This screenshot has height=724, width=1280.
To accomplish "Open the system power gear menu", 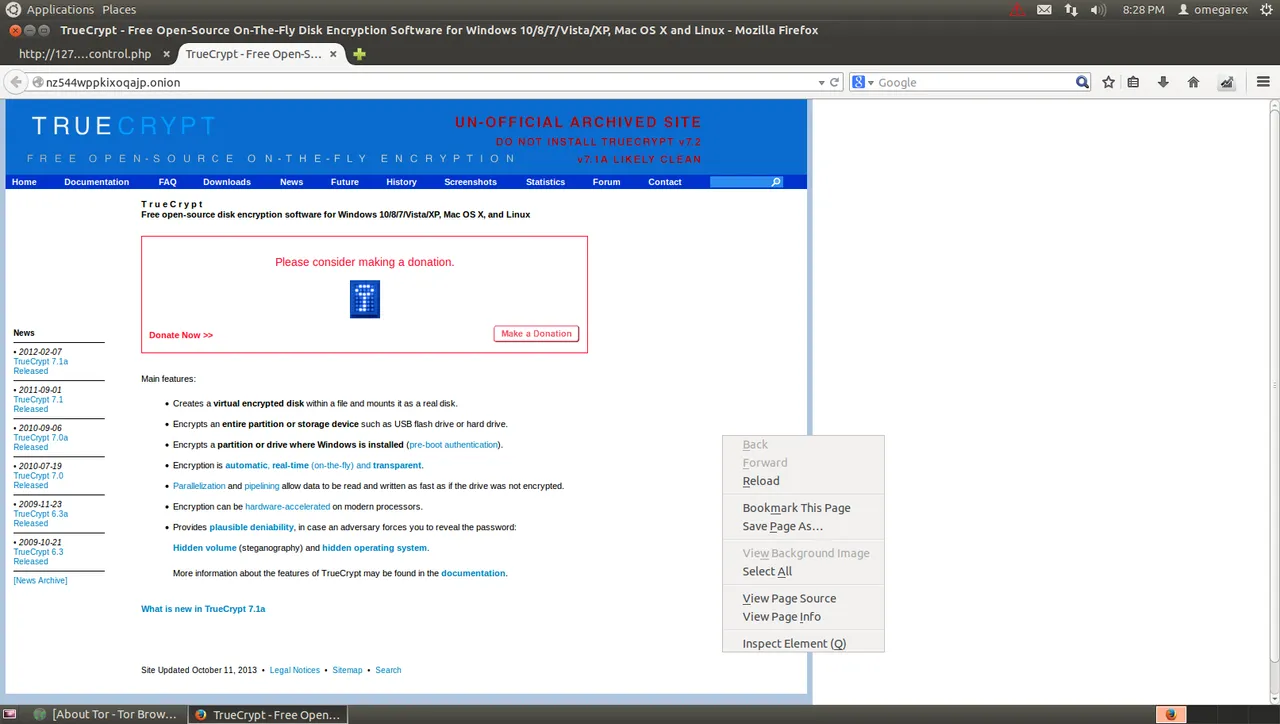I will (1265, 10).
